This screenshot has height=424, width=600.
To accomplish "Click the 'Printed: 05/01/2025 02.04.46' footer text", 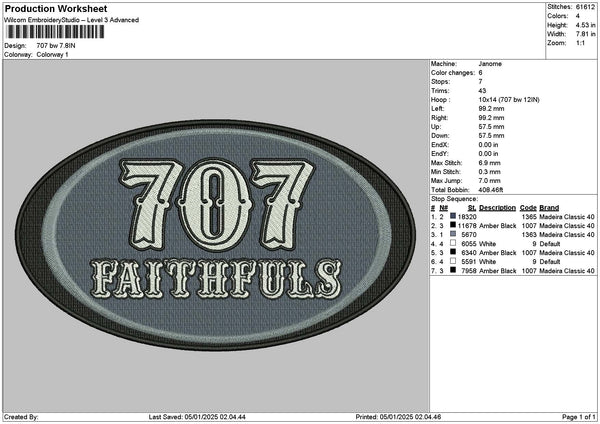I will pyautogui.click(x=398, y=417).
